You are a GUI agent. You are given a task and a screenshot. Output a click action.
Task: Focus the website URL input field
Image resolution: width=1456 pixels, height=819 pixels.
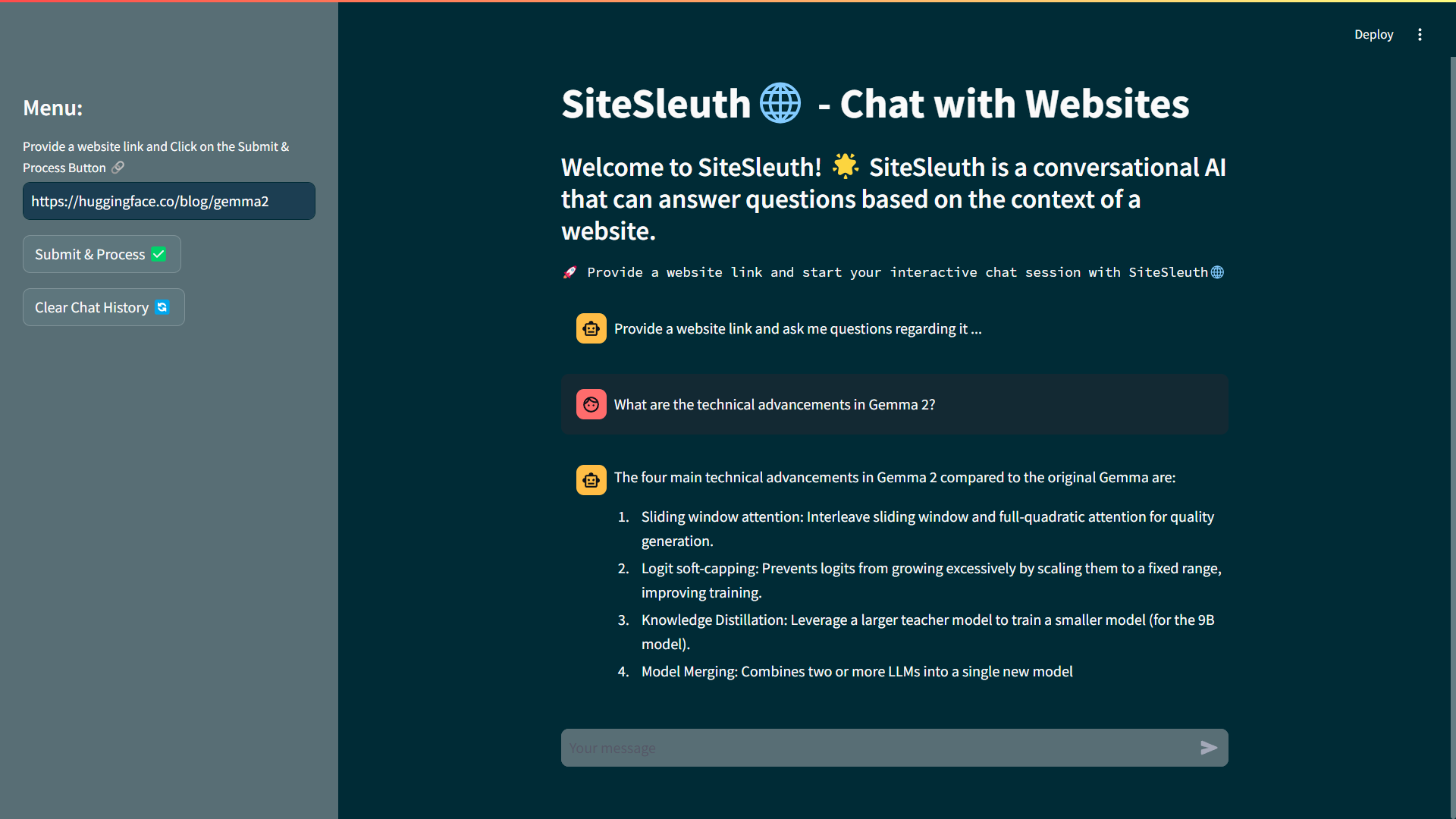click(x=168, y=201)
